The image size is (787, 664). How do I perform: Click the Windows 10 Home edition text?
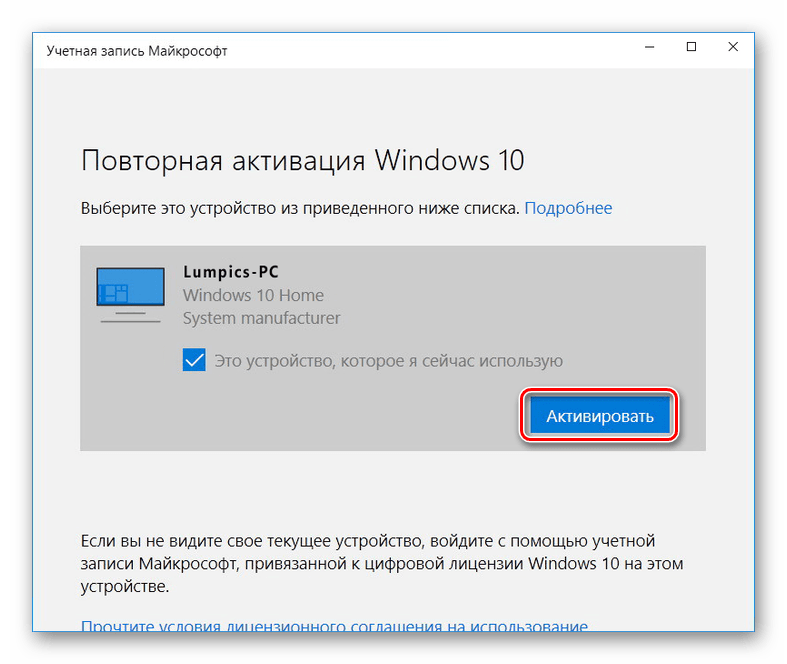click(253, 295)
